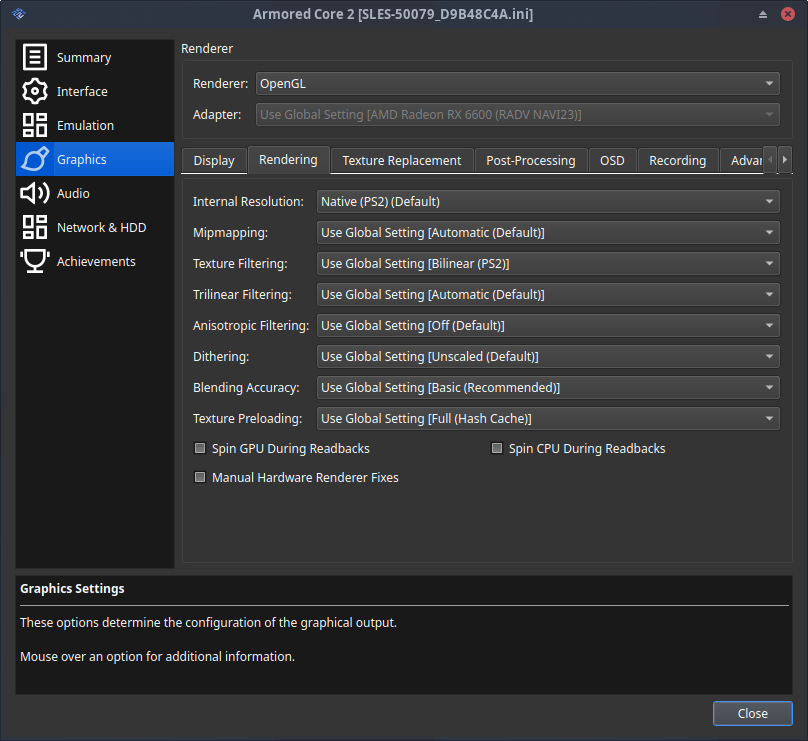Open Audio settings via the speaker icon

point(34,193)
